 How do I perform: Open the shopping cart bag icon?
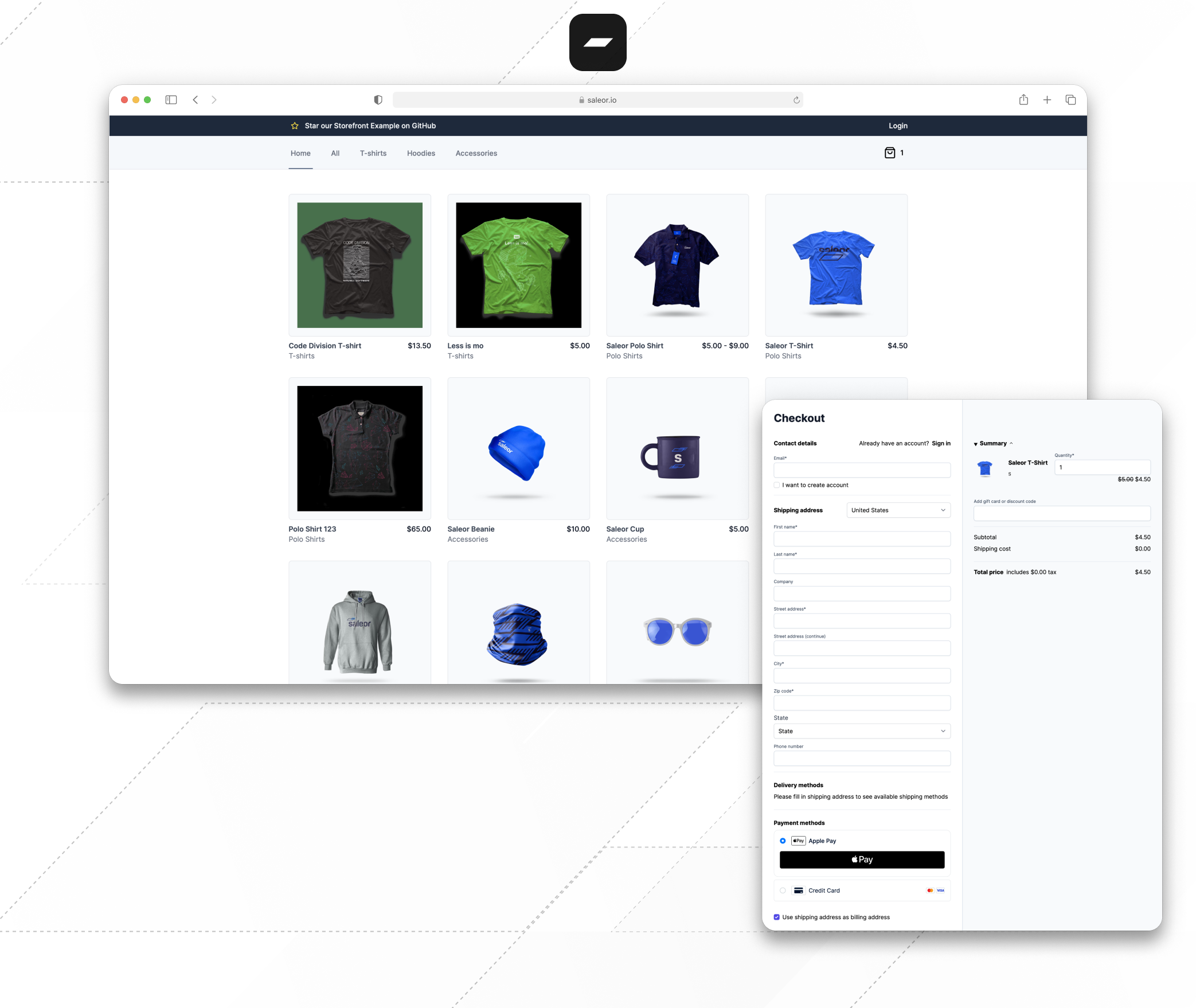click(890, 153)
